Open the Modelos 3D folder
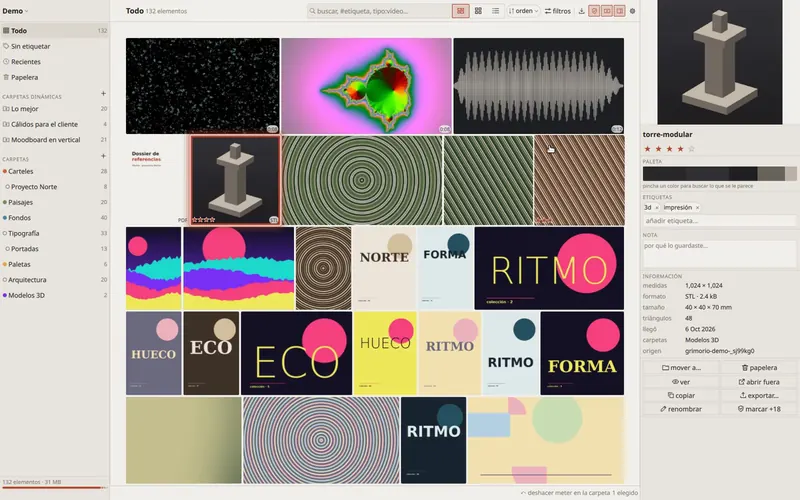The height and width of the screenshot is (500, 800). [54, 295]
